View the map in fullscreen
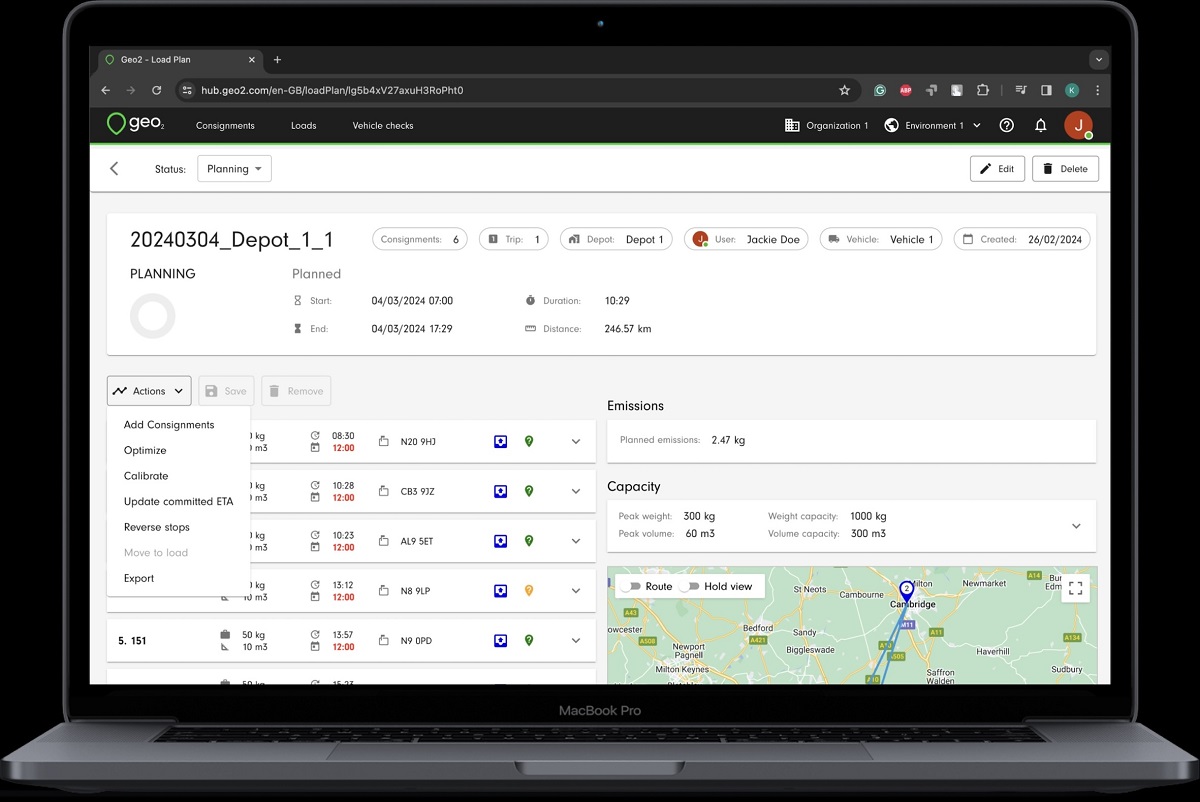1200x802 pixels. [1075, 589]
